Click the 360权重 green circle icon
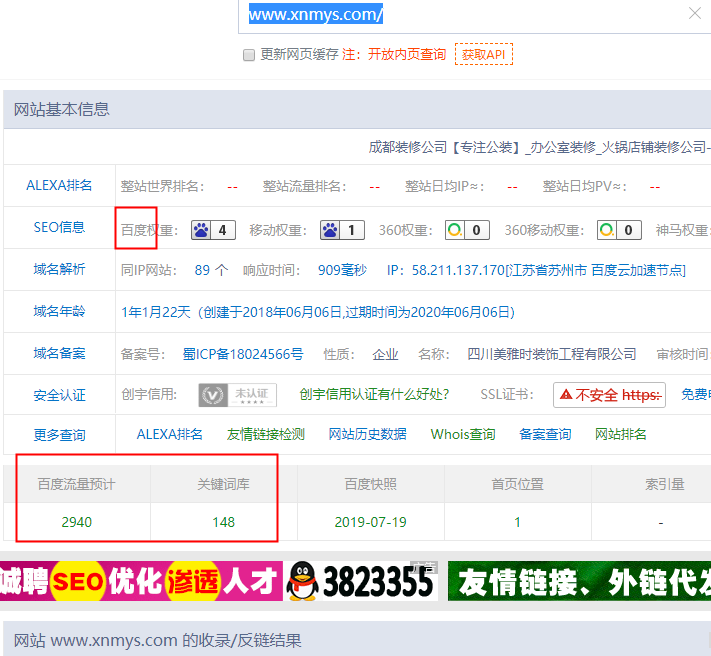The height and width of the screenshot is (656, 711). 455,230
